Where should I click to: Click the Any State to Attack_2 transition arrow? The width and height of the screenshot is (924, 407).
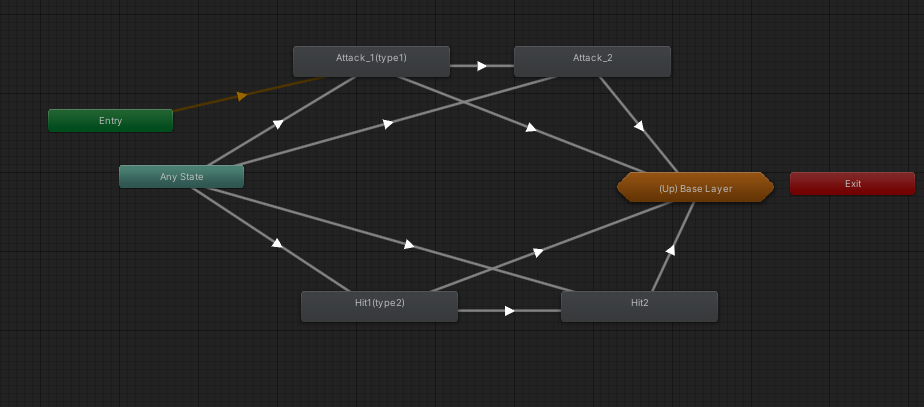point(387,124)
